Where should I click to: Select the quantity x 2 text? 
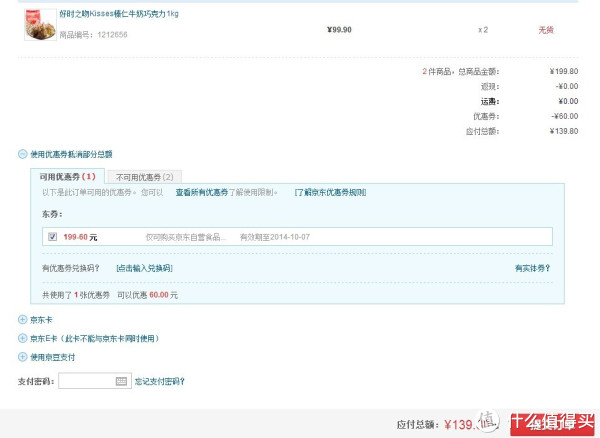click(483, 30)
